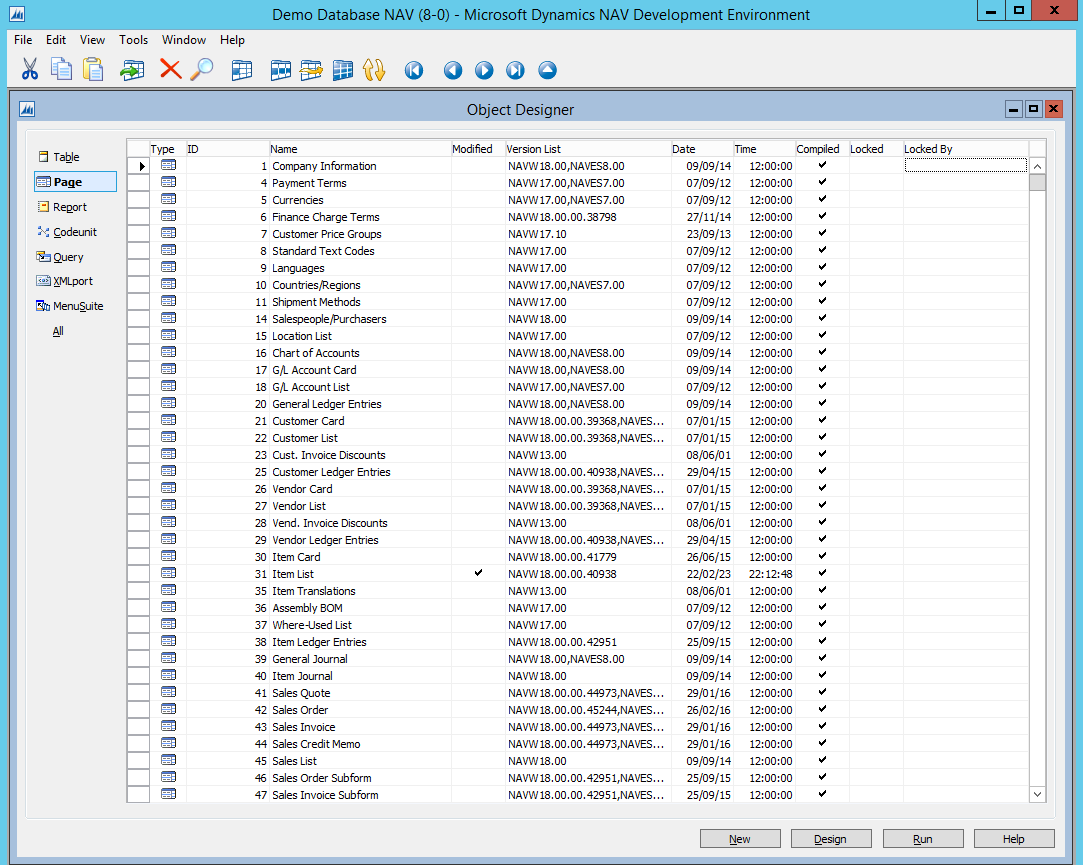1083x865 pixels.
Task: Toggle Compiled checkmark for Sales Invoice Subform
Action: [x=822, y=794]
